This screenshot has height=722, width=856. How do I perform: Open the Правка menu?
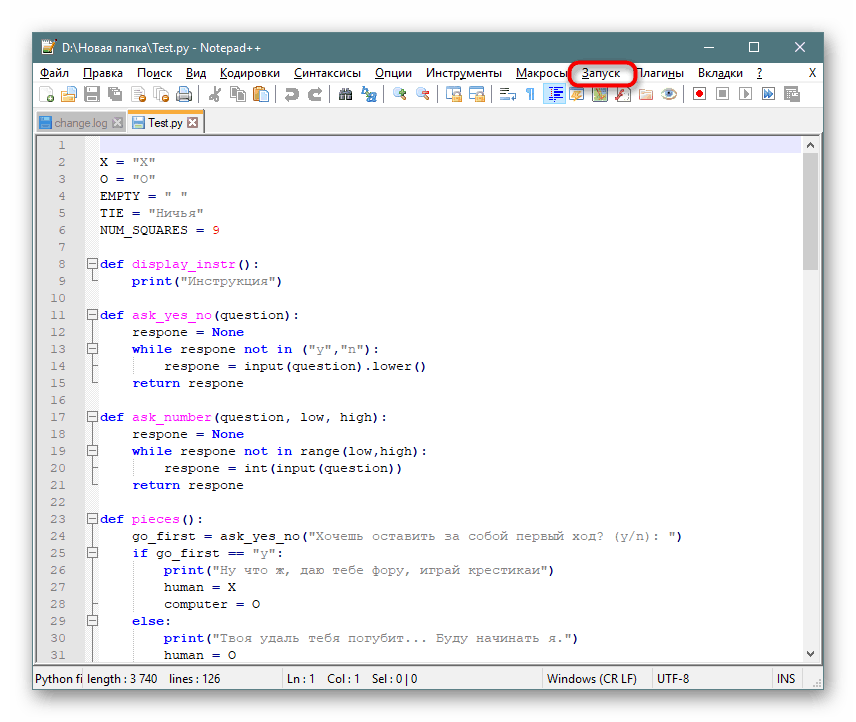[x=103, y=73]
